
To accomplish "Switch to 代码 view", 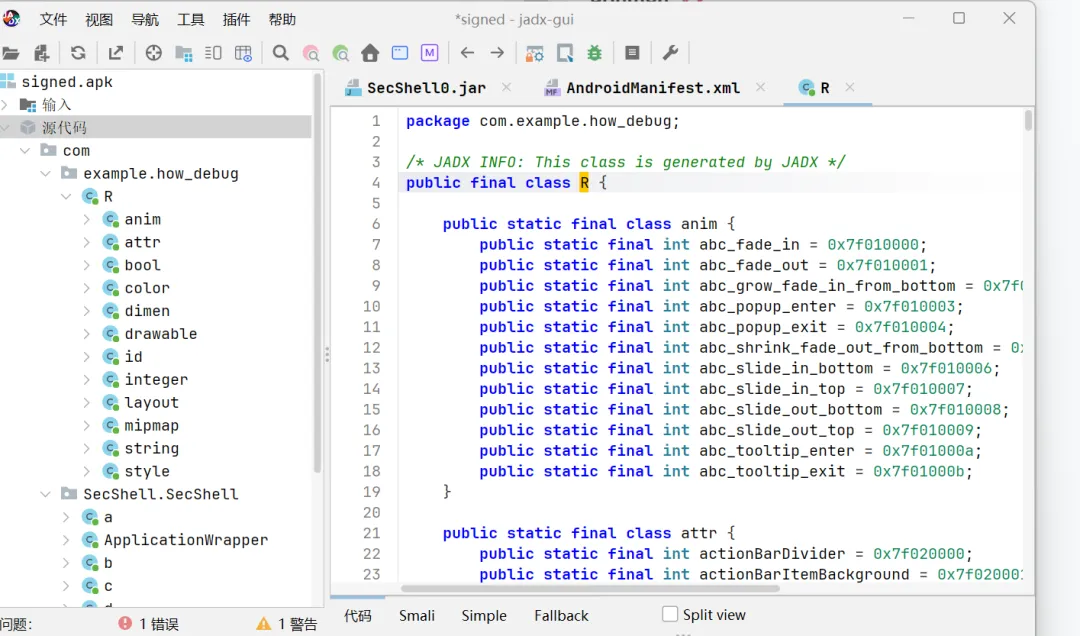I will (357, 615).
